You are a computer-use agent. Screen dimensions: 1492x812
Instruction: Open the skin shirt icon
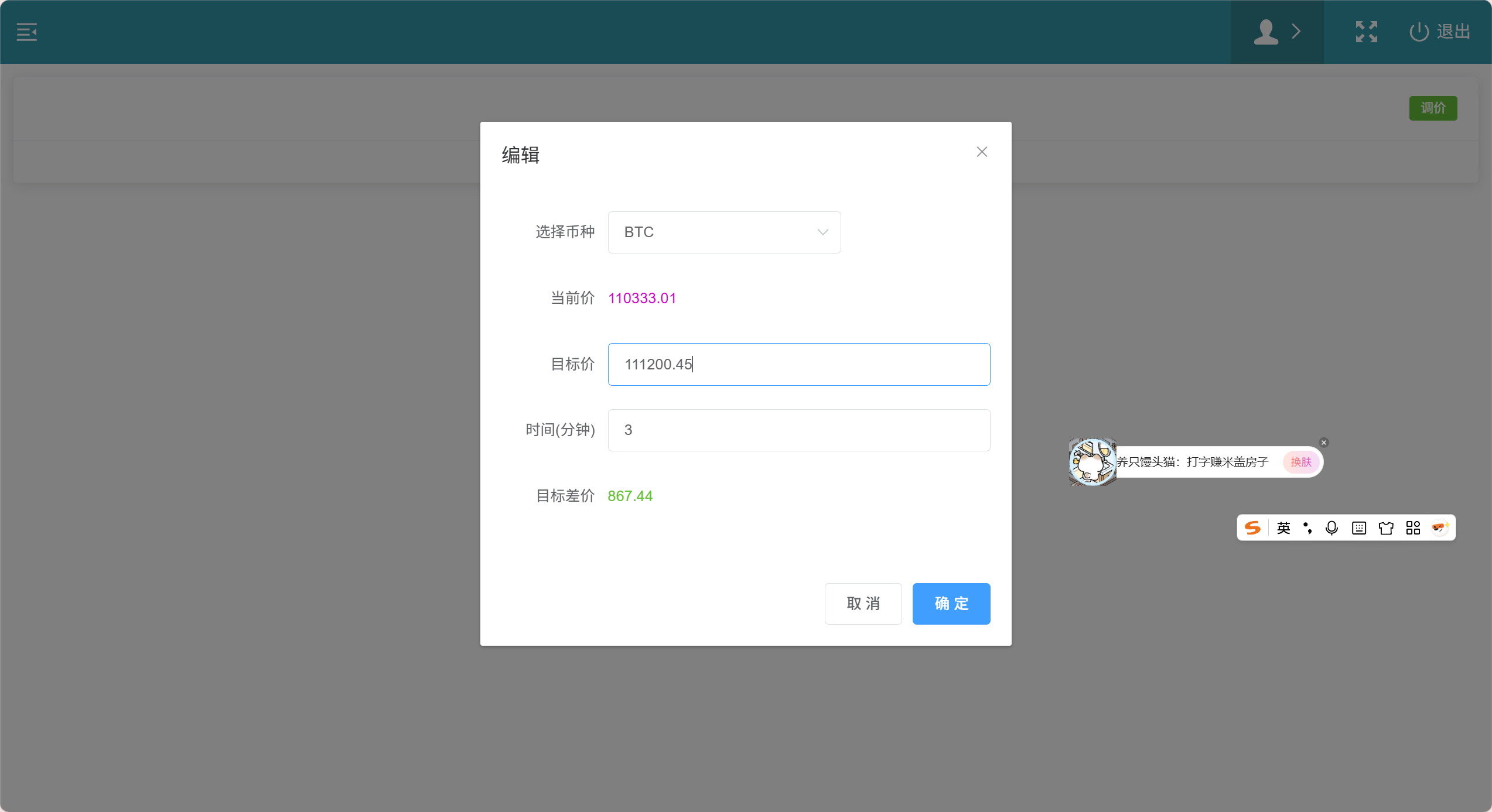[x=1385, y=528]
